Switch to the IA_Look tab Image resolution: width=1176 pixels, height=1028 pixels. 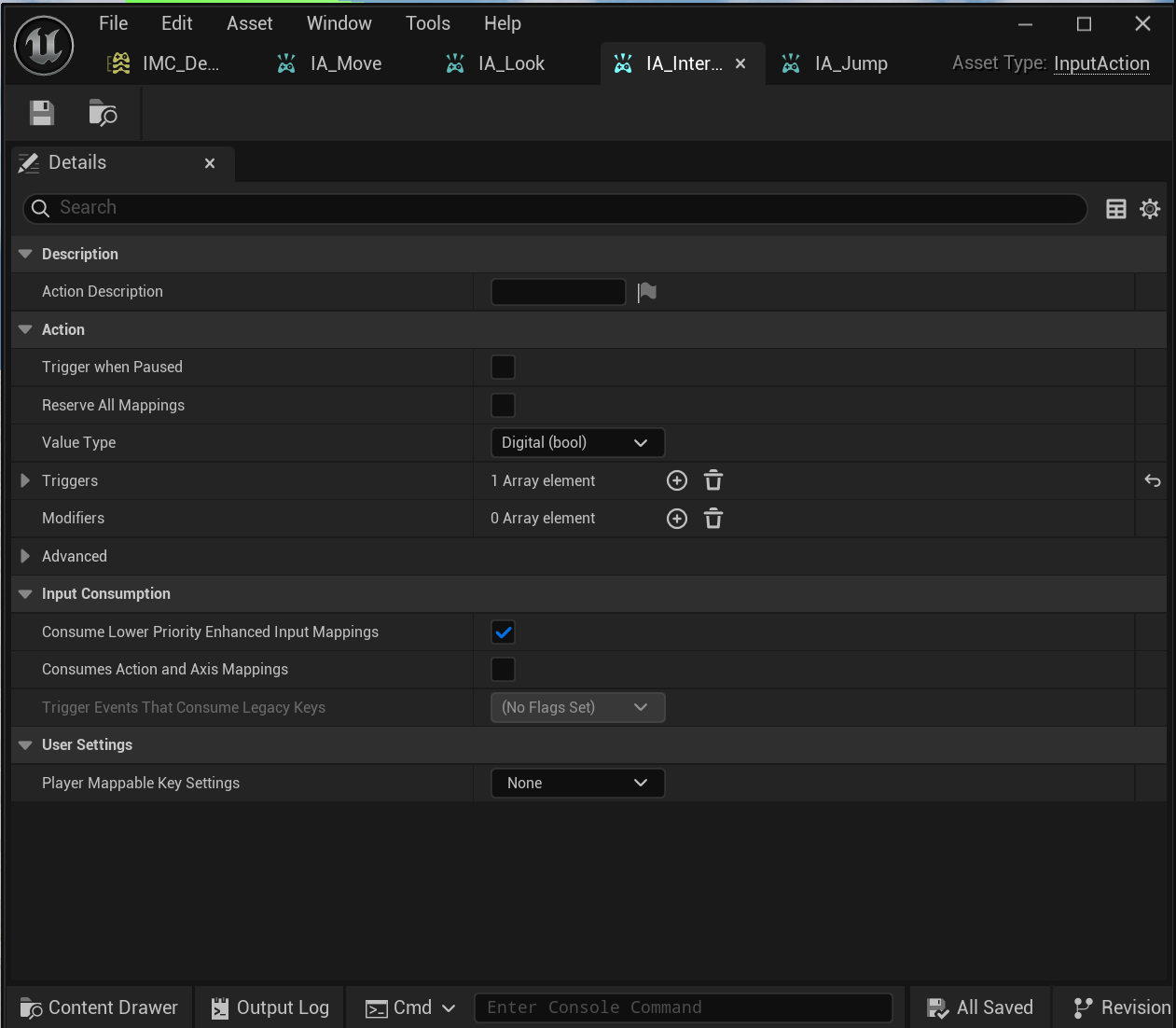[x=496, y=63]
